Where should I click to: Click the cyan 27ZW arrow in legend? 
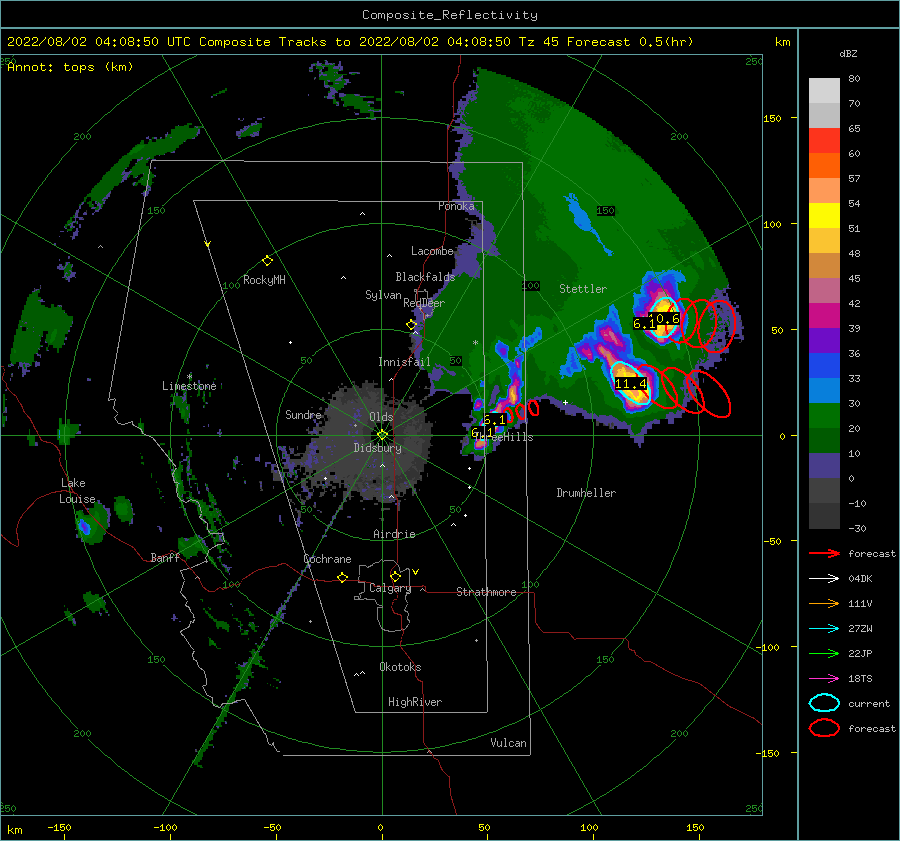pyautogui.click(x=824, y=629)
